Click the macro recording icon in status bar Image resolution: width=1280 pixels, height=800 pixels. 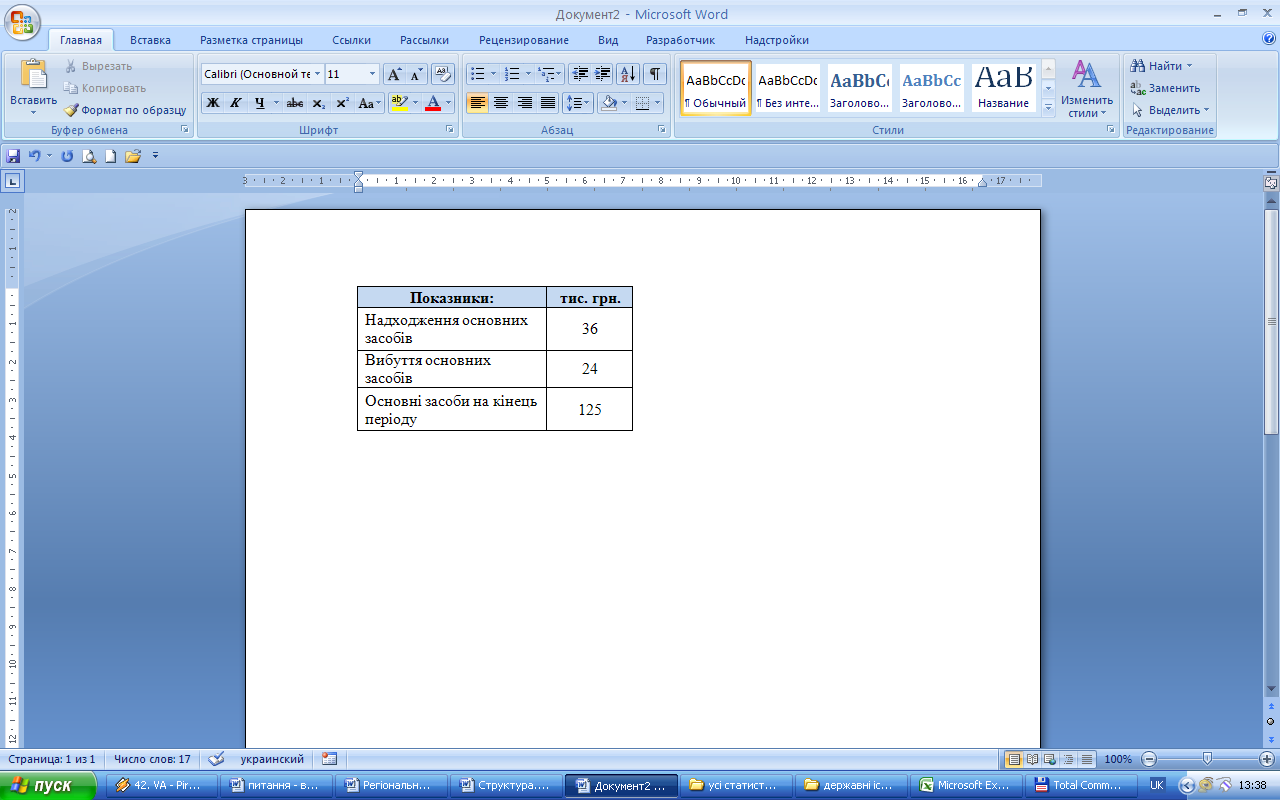[x=329, y=759]
